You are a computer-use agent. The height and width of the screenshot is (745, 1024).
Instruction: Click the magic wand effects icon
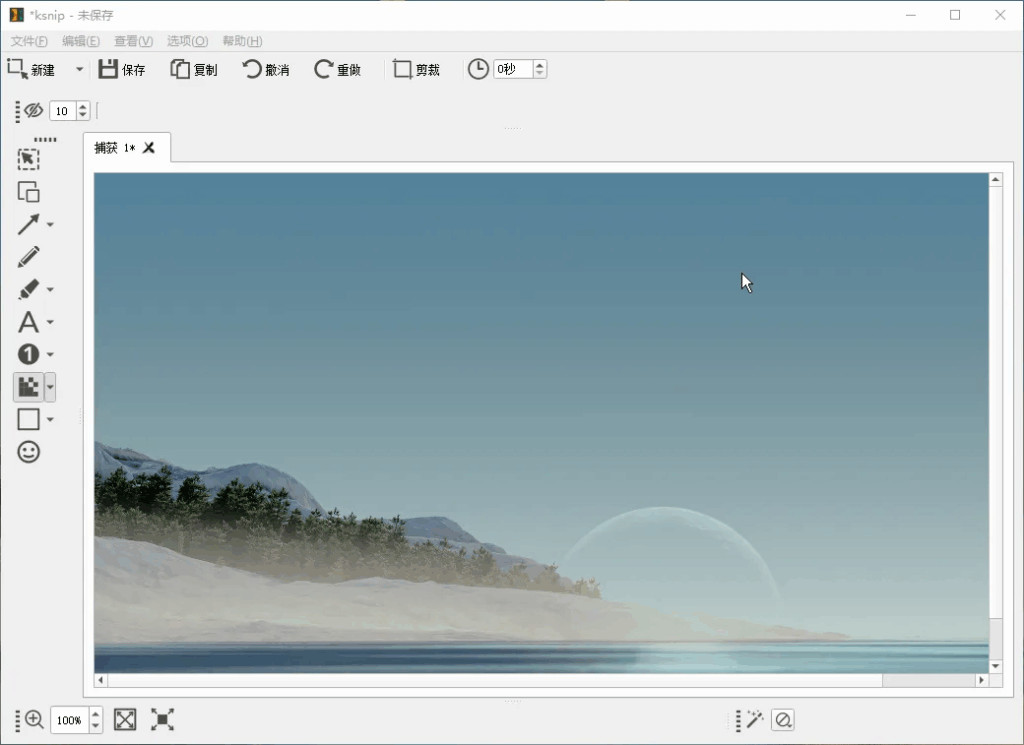click(755, 720)
